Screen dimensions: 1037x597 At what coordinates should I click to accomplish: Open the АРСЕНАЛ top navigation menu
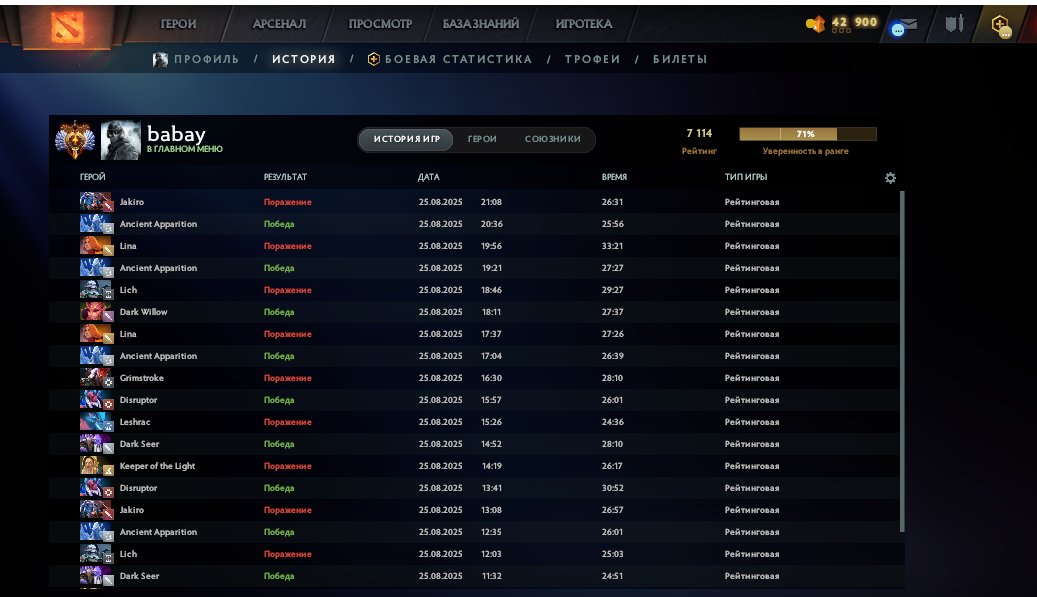(279, 24)
